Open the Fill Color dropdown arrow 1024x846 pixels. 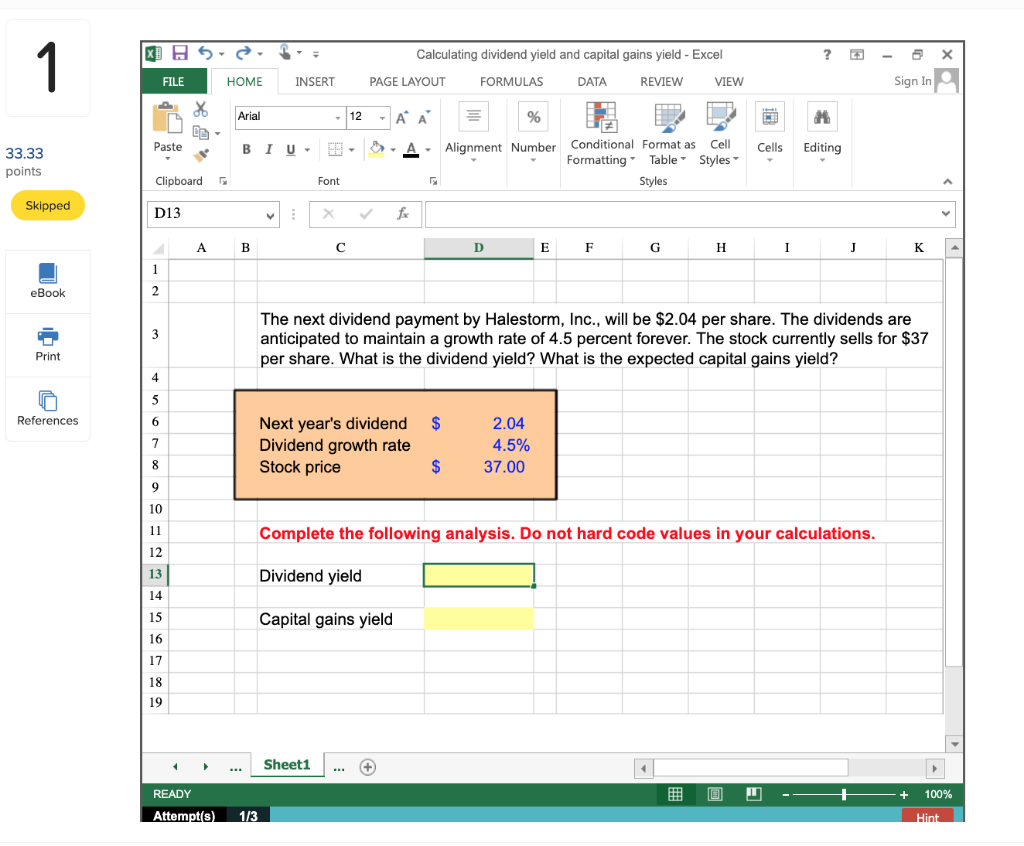[391, 149]
